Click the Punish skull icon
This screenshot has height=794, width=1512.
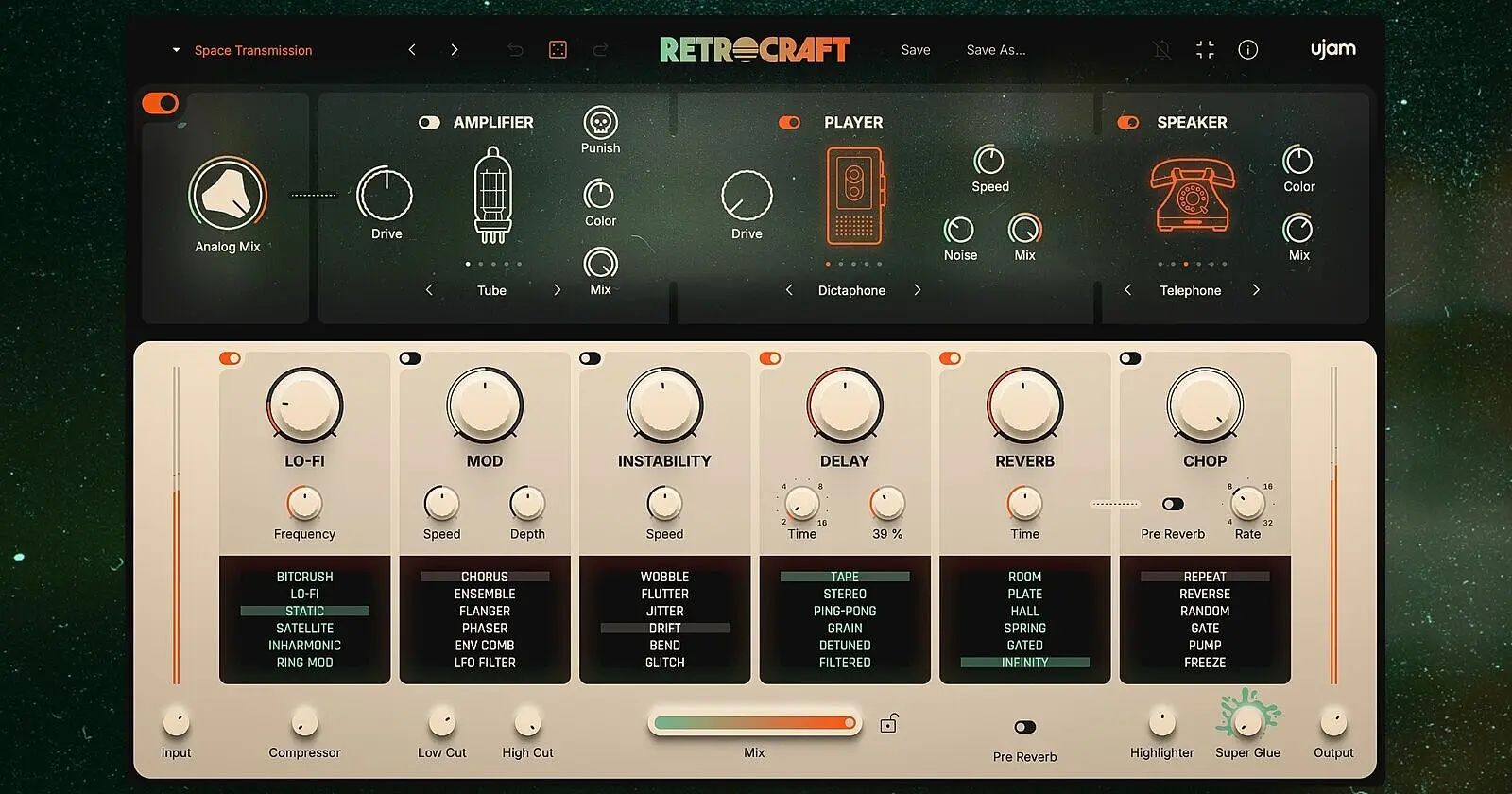pyautogui.click(x=600, y=122)
